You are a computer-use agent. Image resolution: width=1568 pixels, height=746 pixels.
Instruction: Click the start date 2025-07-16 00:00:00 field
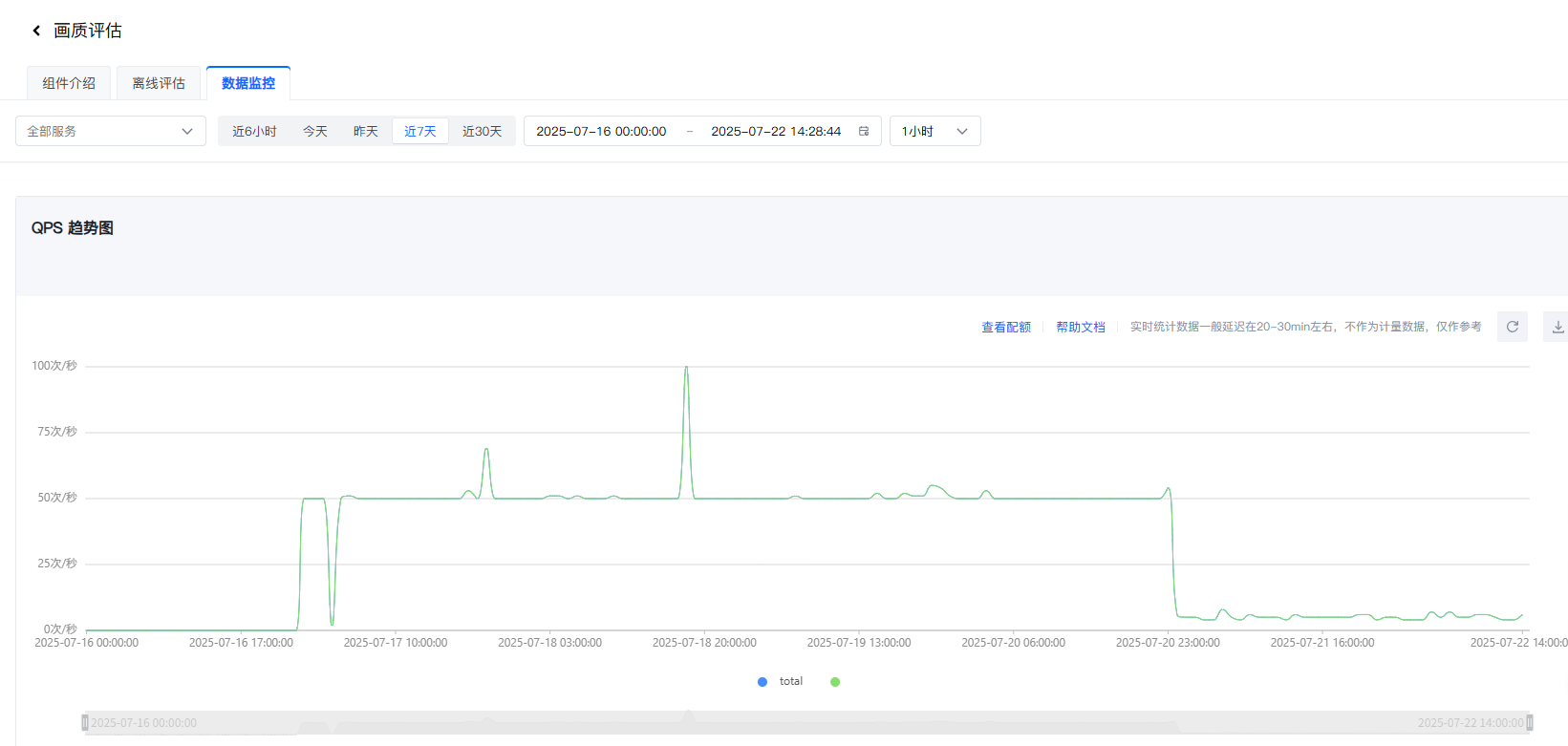[601, 131]
